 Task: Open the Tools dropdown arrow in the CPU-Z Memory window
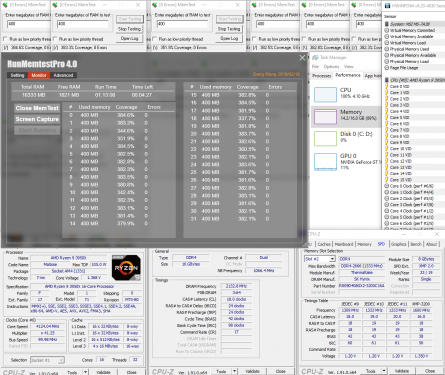[x=235, y=371]
